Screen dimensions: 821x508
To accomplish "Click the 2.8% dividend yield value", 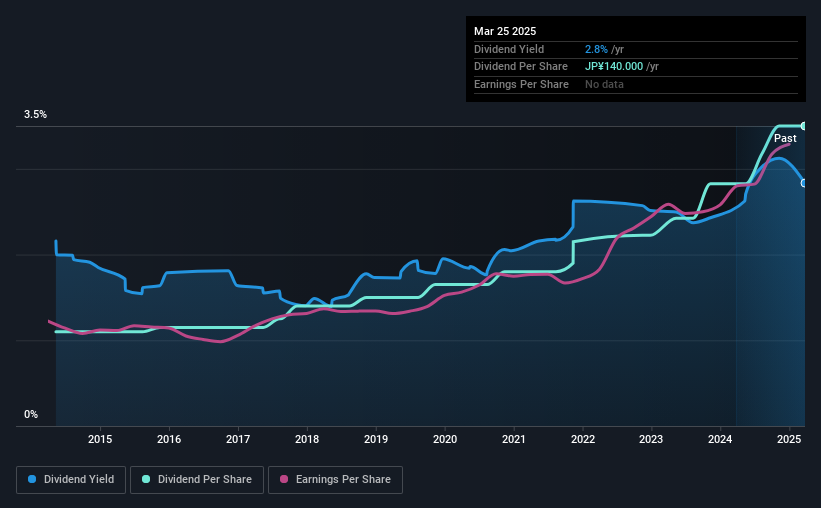I will tap(596, 49).
